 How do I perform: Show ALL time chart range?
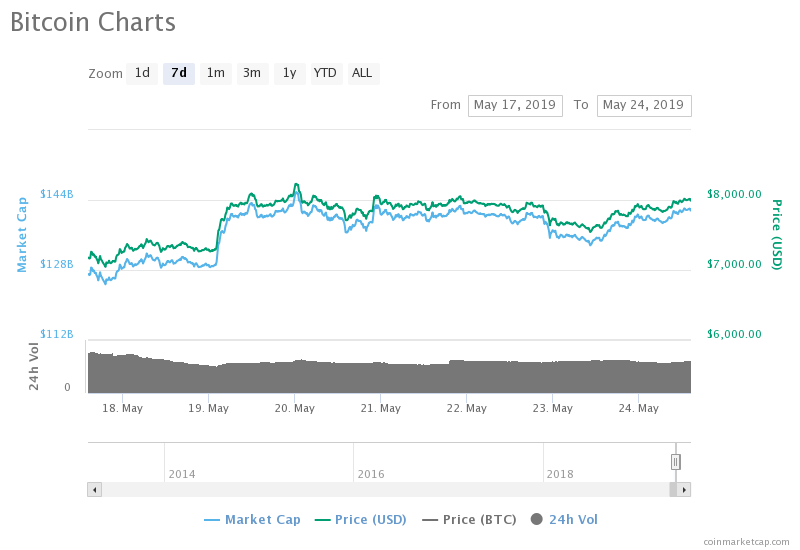pos(363,73)
